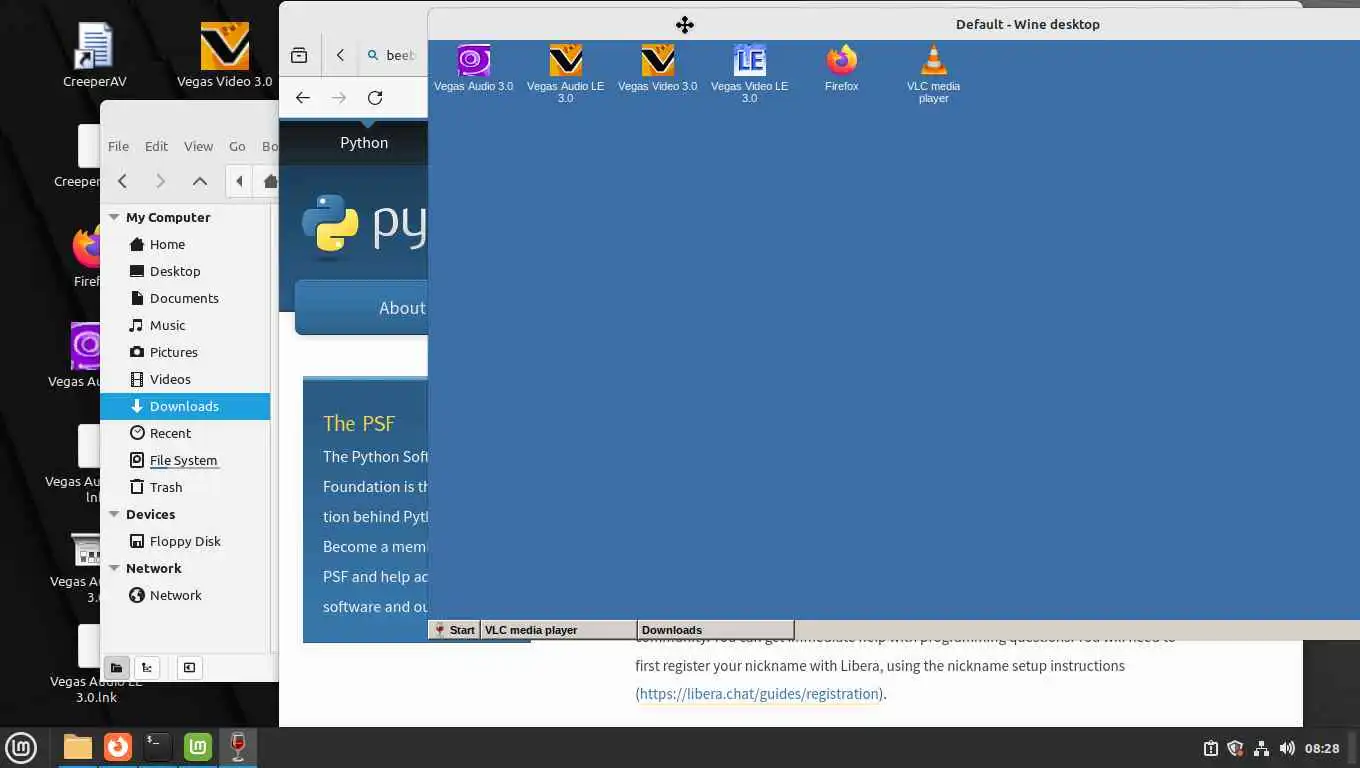Open Vegas Video LE 3.0 in Wine desktop

click(749, 74)
